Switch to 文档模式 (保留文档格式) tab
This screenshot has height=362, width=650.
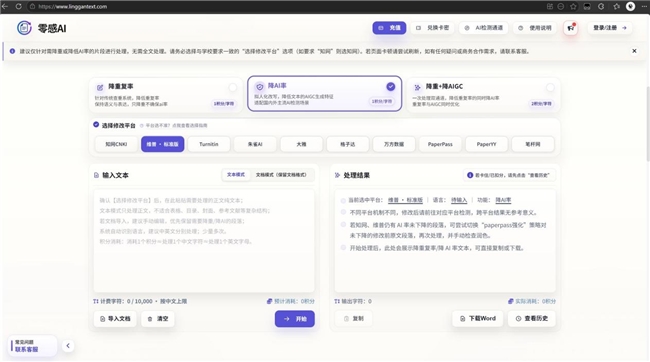[x=281, y=175]
